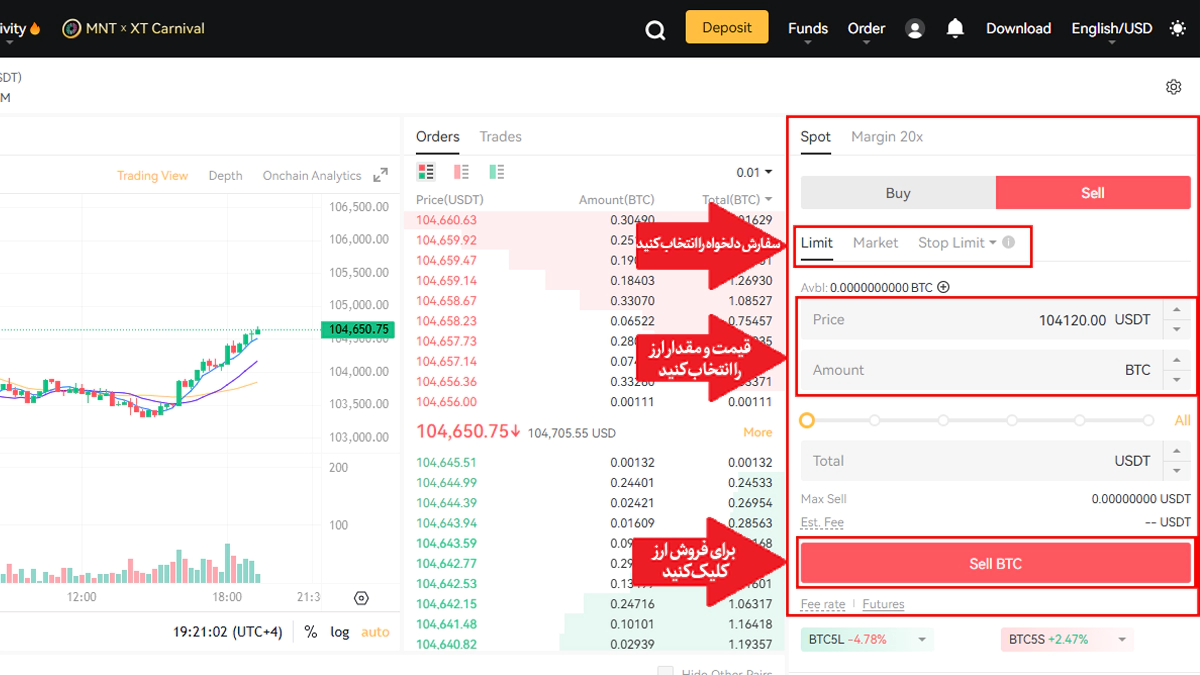
Task: Check the Hide Other Pairs checkbox
Action: (665, 672)
